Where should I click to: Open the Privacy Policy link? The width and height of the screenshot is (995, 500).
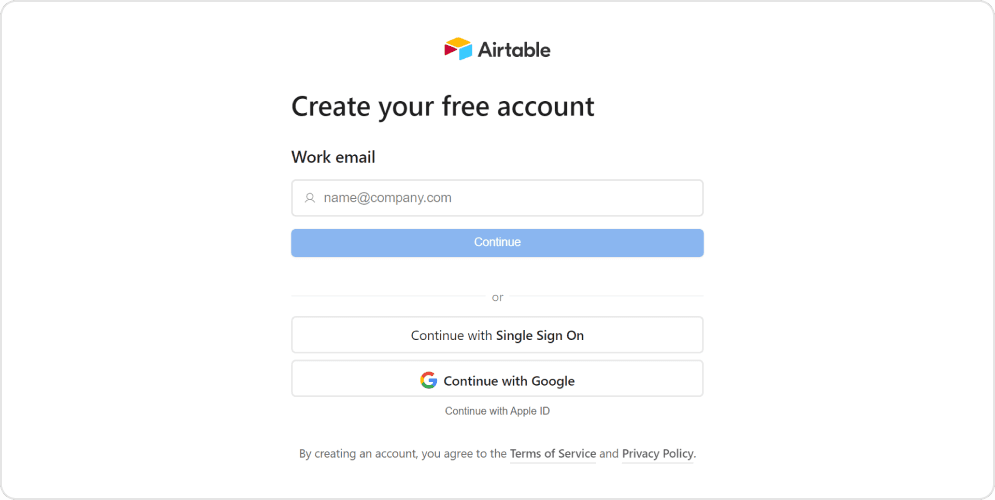click(657, 454)
